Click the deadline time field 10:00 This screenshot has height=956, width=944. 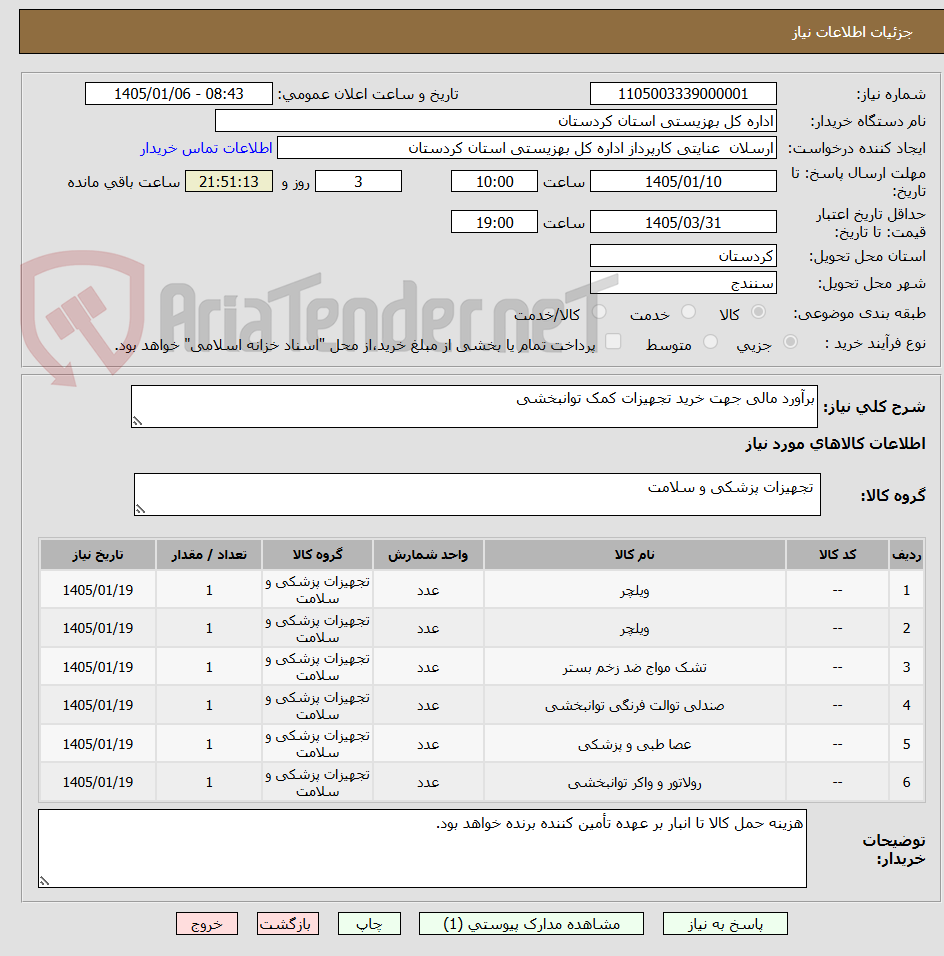click(495, 182)
